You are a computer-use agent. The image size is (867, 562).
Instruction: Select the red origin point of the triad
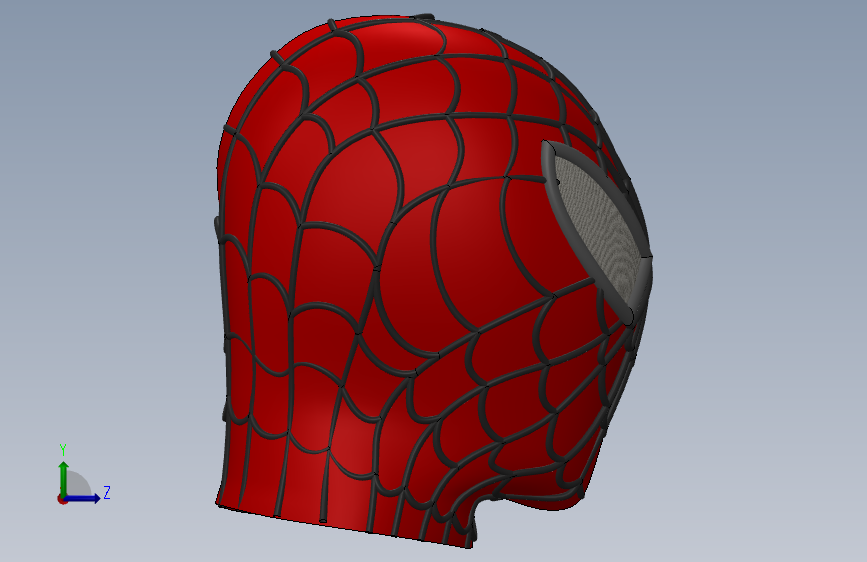coord(62,499)
